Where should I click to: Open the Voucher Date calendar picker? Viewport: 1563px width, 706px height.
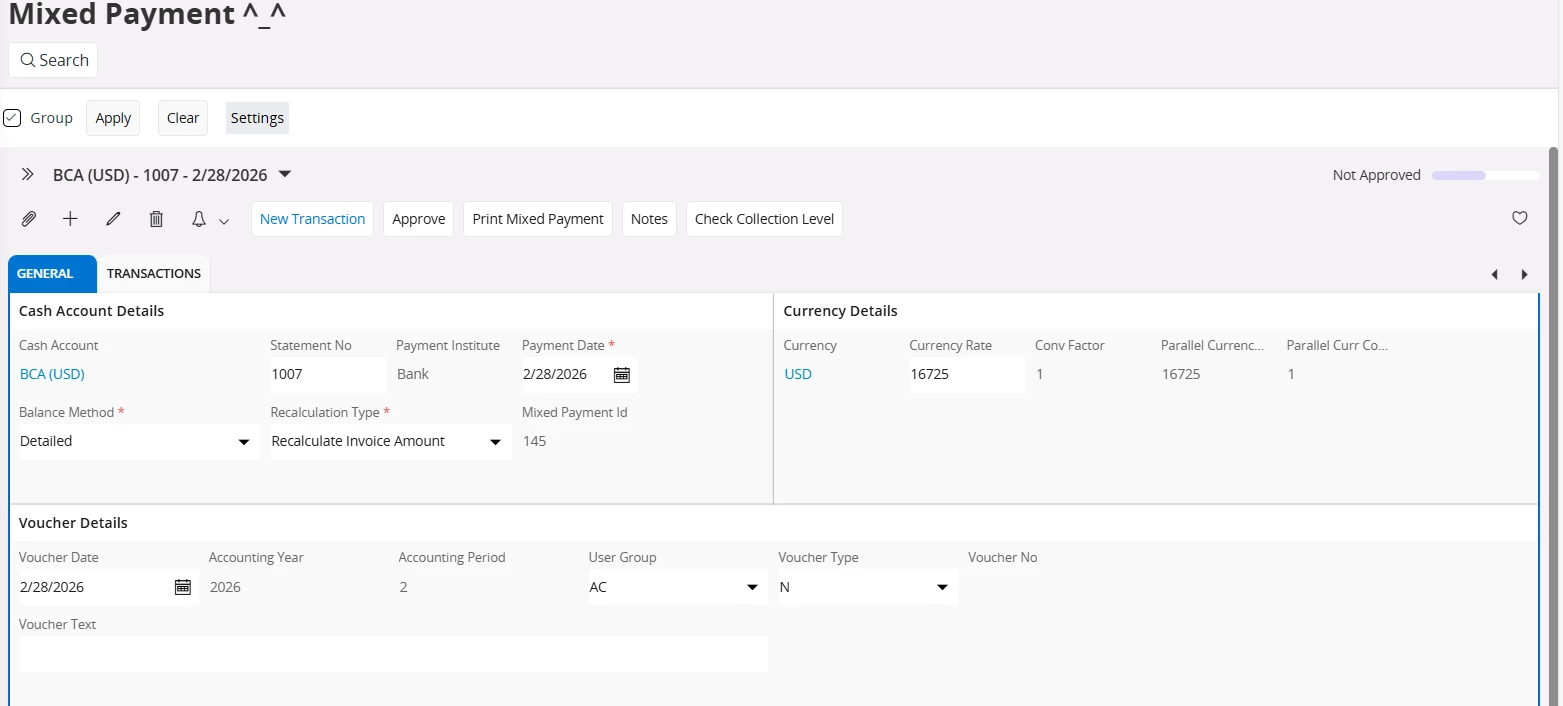point(183,587)
